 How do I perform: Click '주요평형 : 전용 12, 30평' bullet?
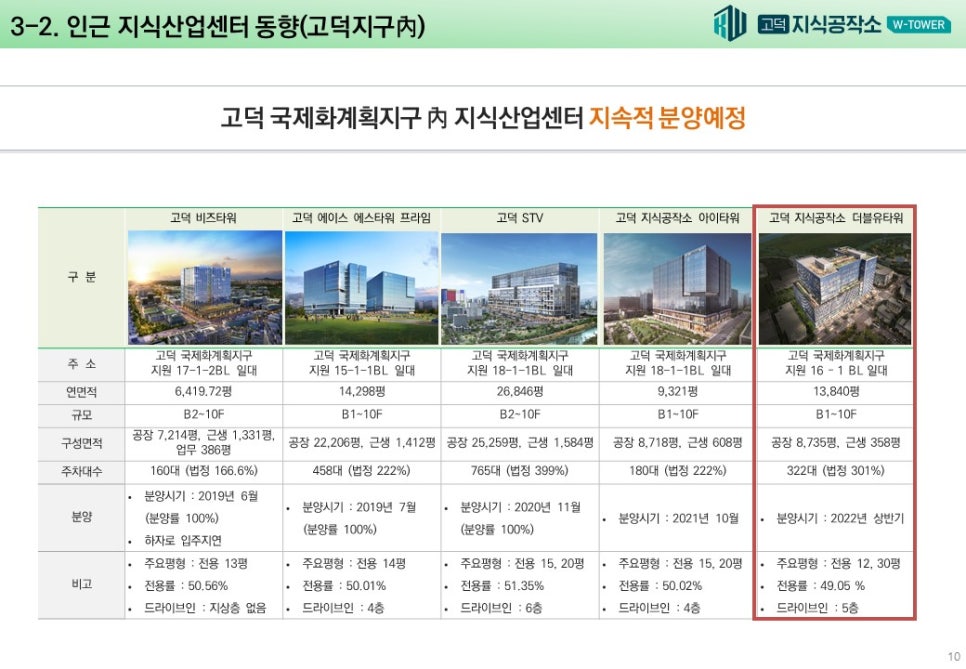(x=838, y=564)
